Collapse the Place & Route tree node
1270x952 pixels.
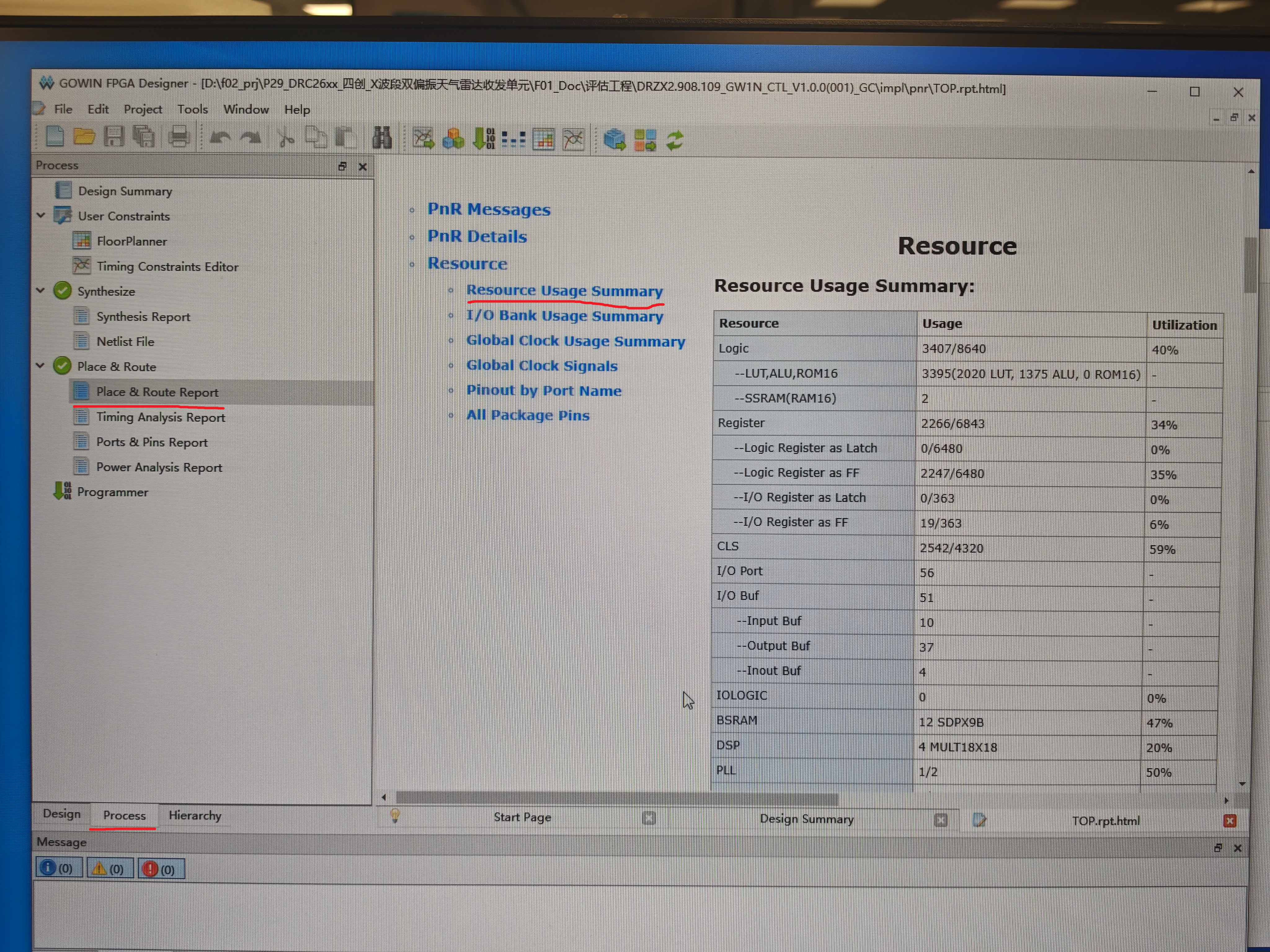(x=41, y=366)
